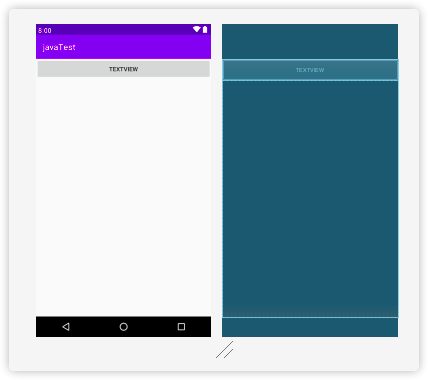The width and height of the screenshot is (428, 380).
Task: Click the blueprint region above the TEXTVIEW widget
Action: click(310, 41)
